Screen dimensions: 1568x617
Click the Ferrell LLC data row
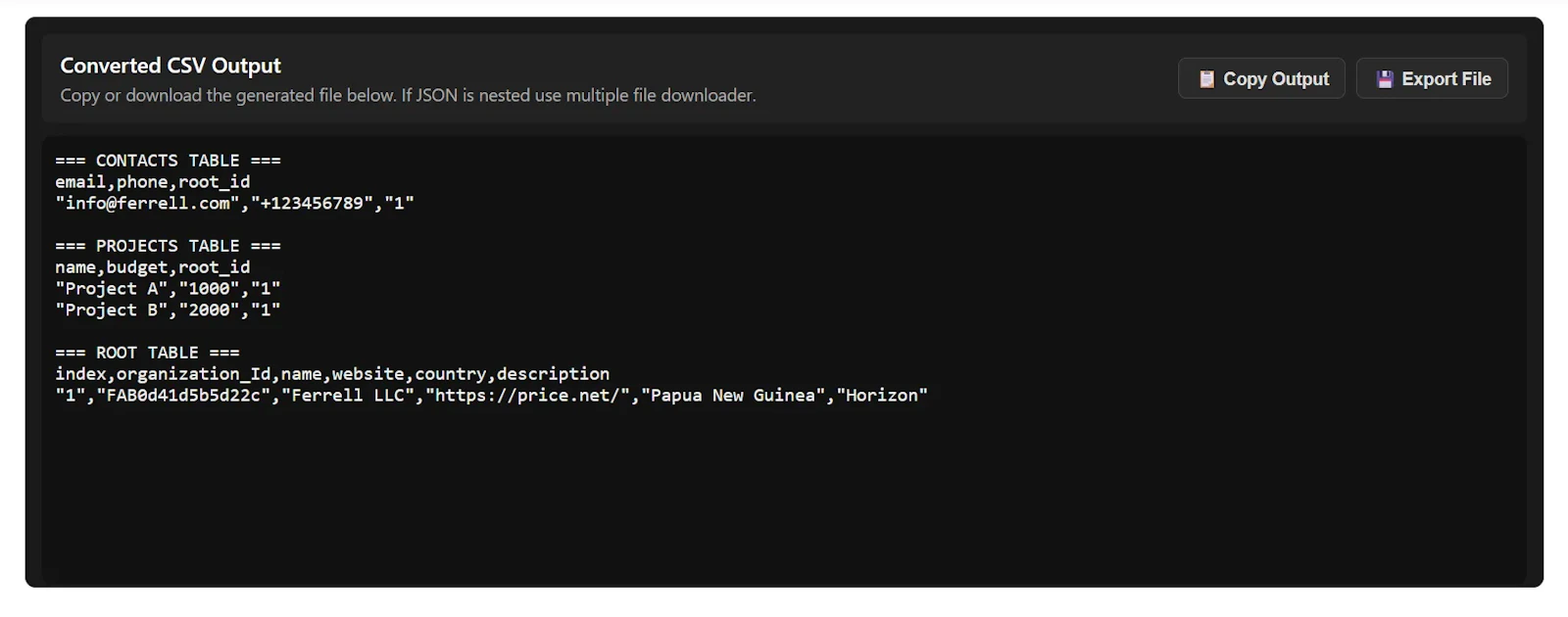[491, 395]
